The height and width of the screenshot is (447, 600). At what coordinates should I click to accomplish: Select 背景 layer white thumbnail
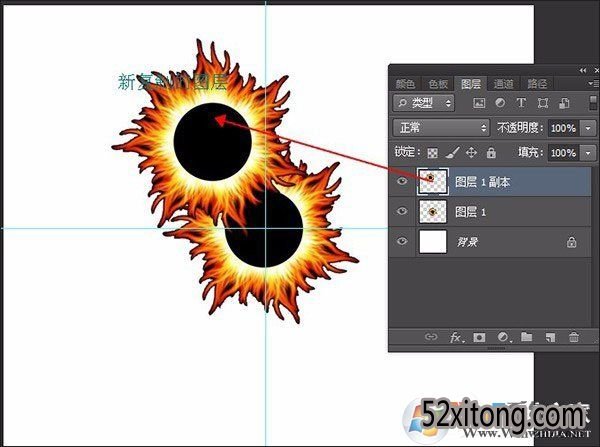pyautogui.click(x=433, y=241)
